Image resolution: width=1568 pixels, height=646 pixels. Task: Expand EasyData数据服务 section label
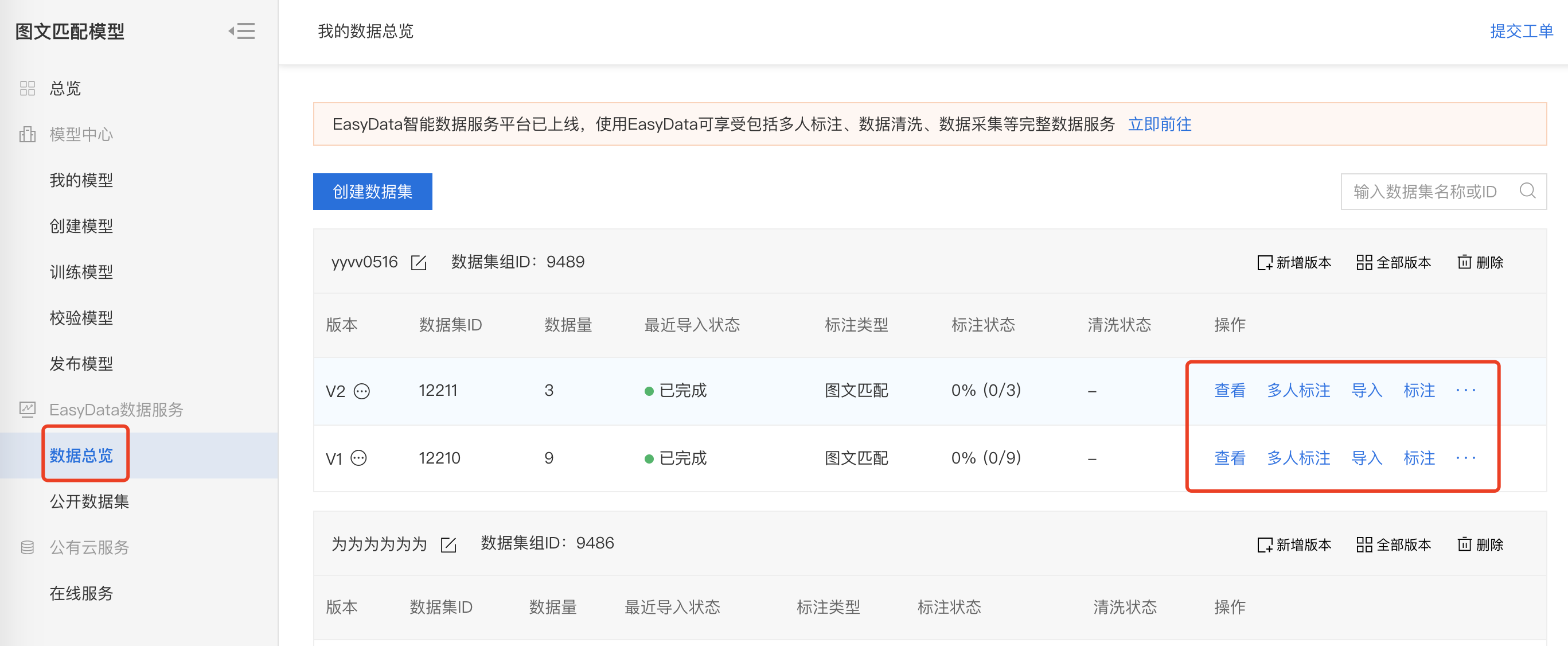point(116,409)
